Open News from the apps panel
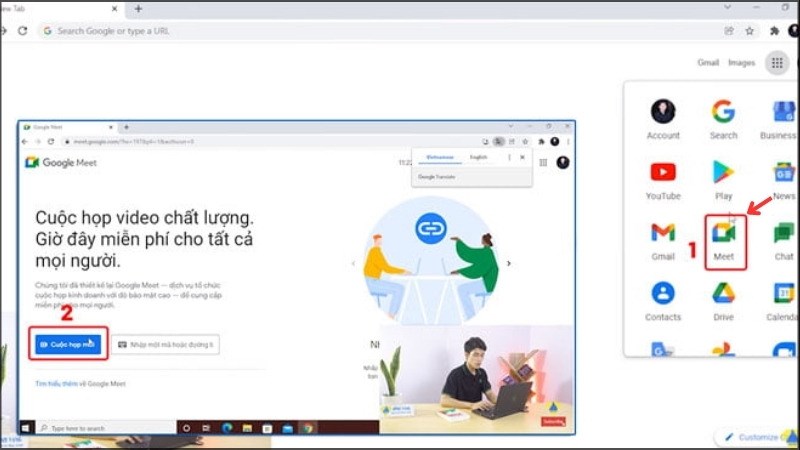 point(784,180)
